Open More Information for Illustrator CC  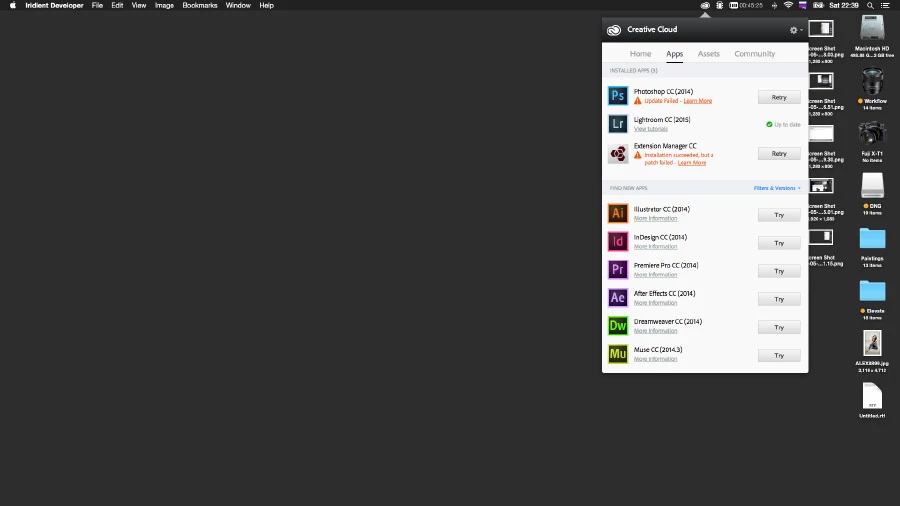(x=655, y=219)
